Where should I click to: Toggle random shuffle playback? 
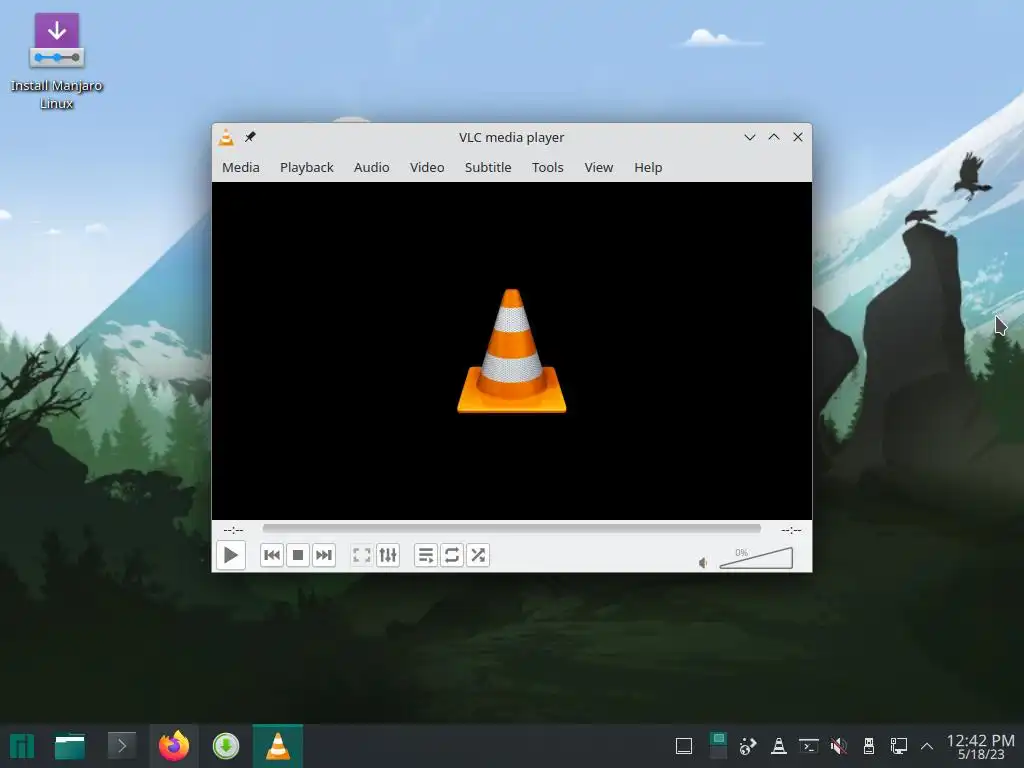478,555
